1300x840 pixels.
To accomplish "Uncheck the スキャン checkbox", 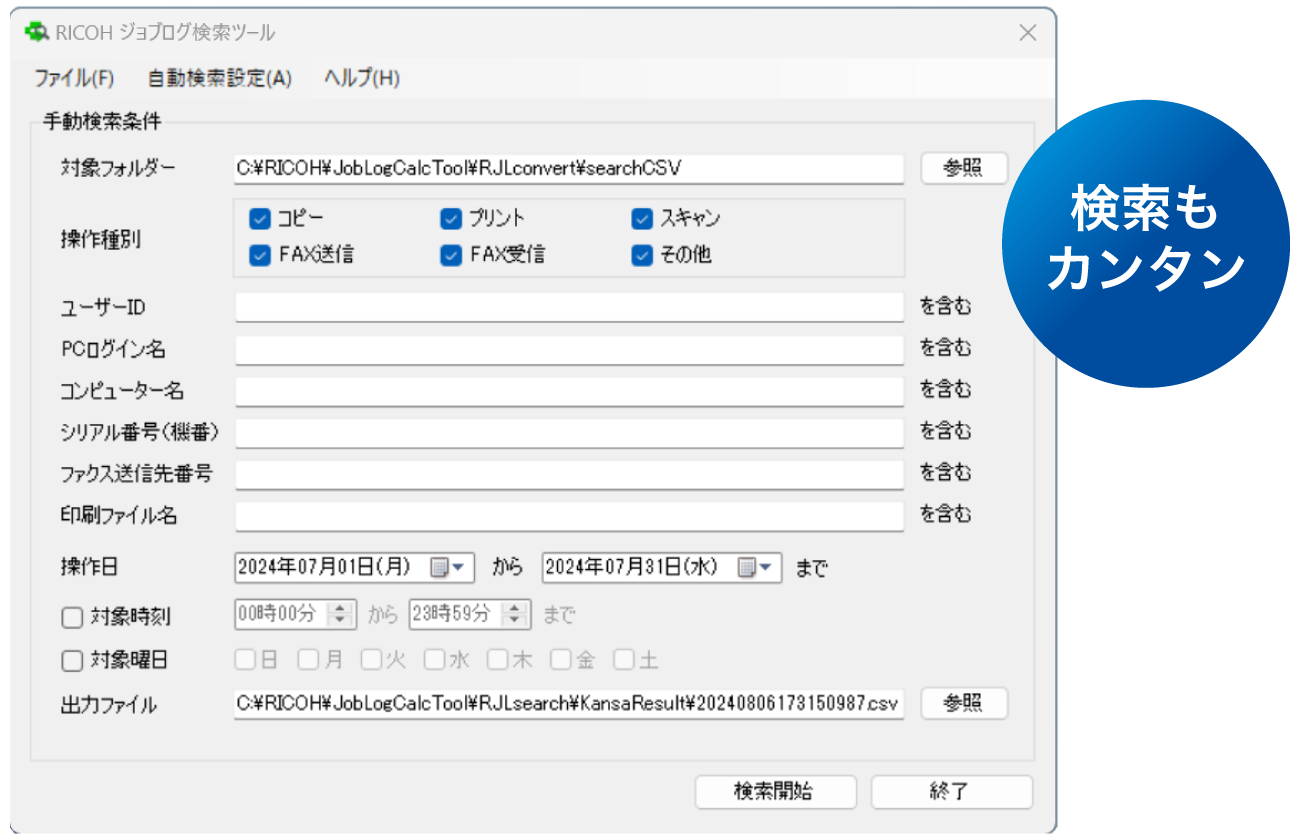I will 642,218.
